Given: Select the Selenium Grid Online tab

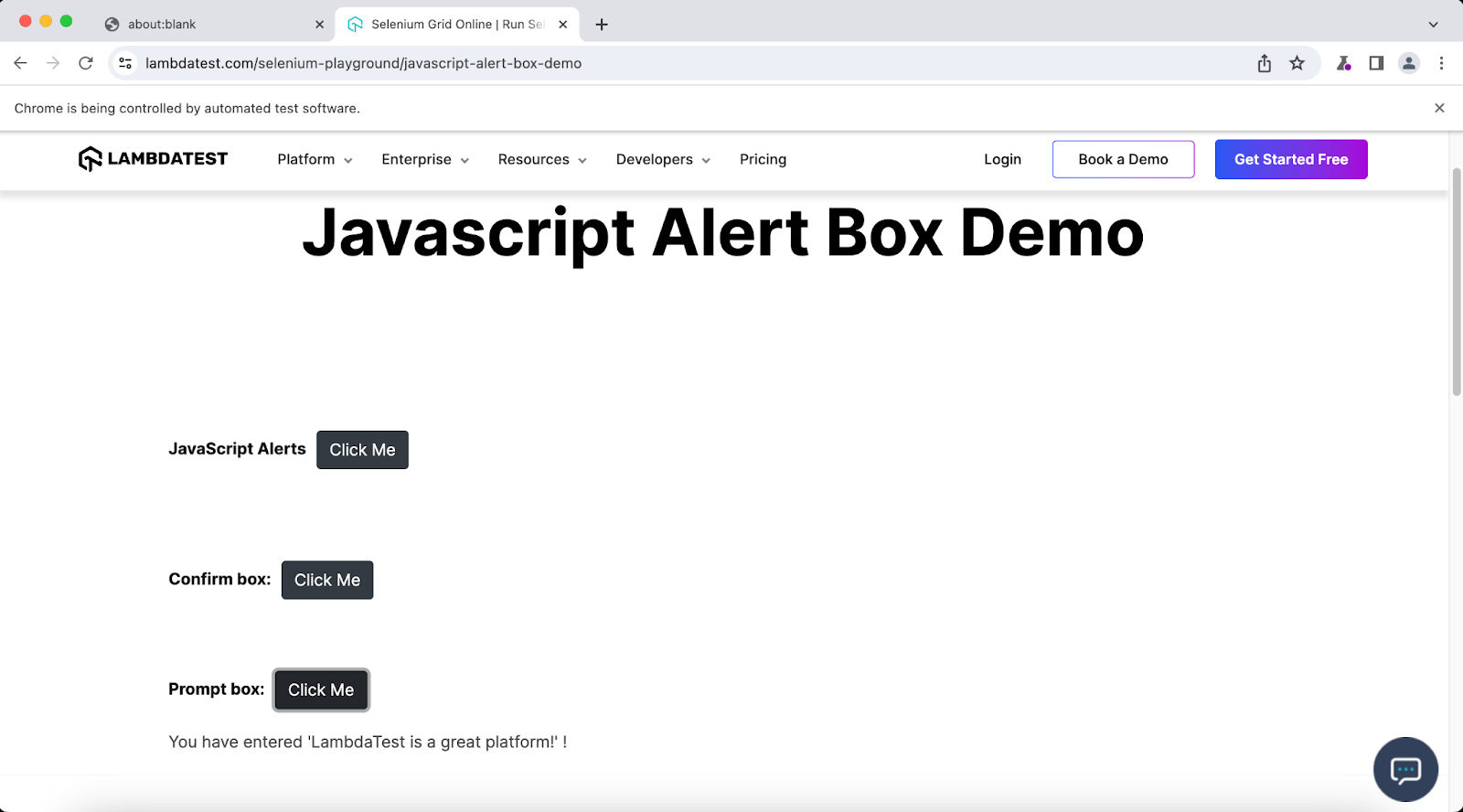Looking at the screenshot, I should pos(457,25).
